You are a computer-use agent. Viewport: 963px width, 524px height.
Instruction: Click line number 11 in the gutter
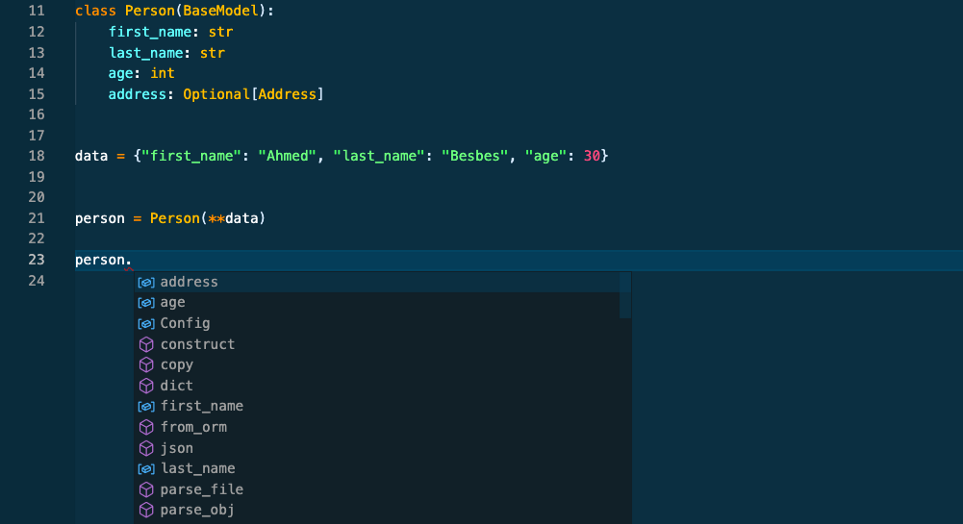[x=36, y=11]
